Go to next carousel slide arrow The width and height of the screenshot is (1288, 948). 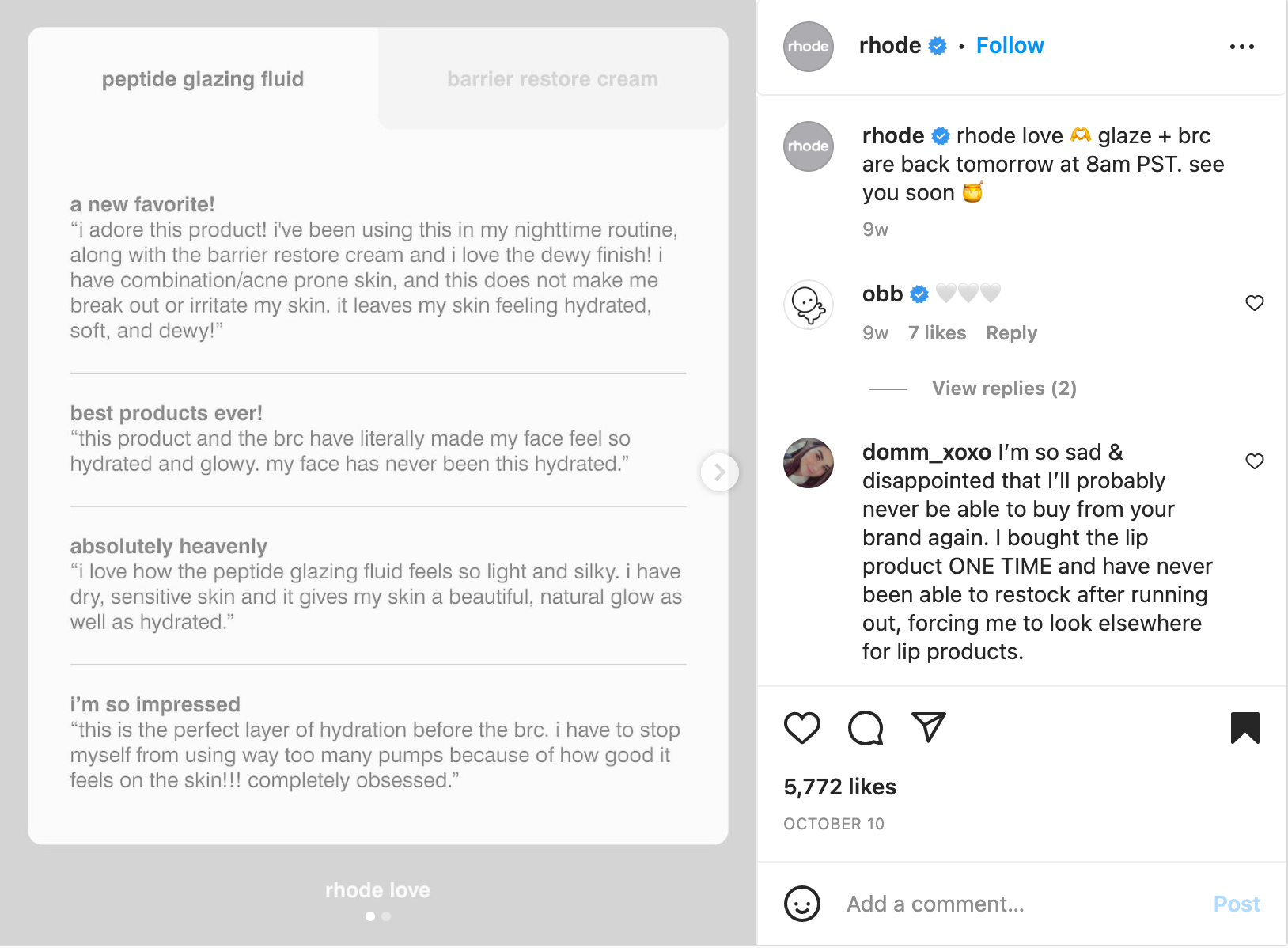(x=719, y=472)
